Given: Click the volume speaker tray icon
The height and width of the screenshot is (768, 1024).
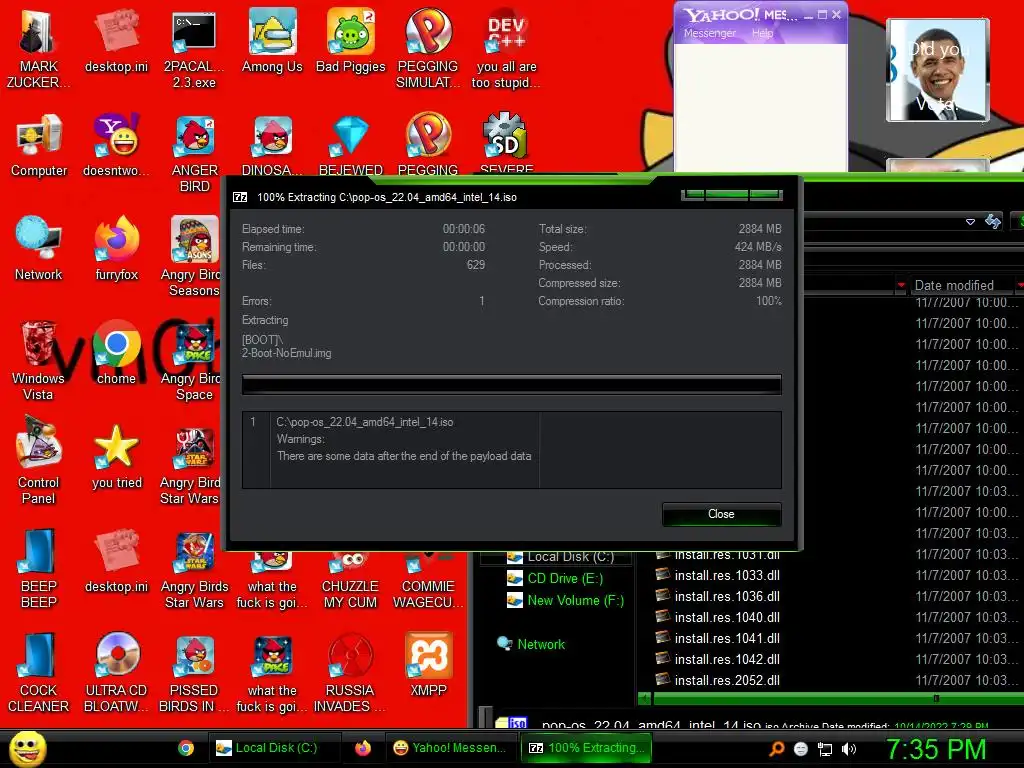Looking at the screenshot, I should 848,749.
